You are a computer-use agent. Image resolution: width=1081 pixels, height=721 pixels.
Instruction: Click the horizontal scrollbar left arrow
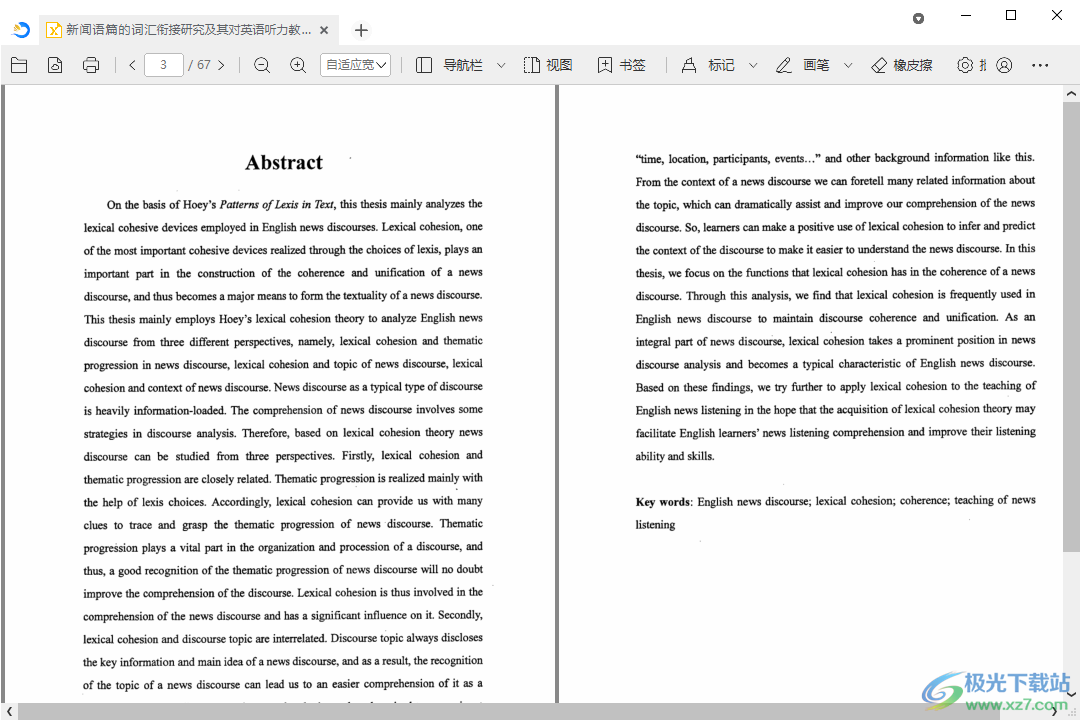(9, 712)
